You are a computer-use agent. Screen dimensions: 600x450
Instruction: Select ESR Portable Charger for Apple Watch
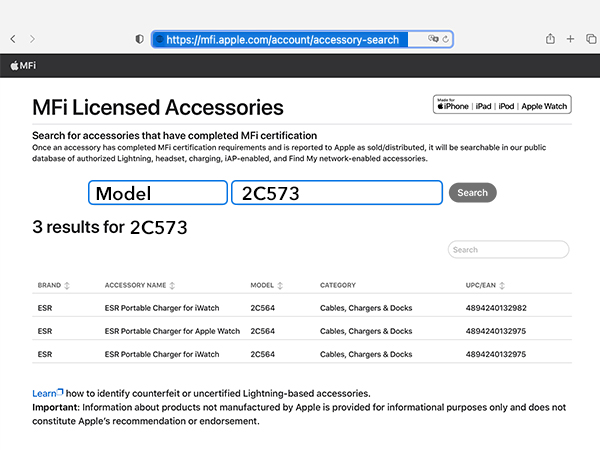pyautogui.click(x=172, y=331)
